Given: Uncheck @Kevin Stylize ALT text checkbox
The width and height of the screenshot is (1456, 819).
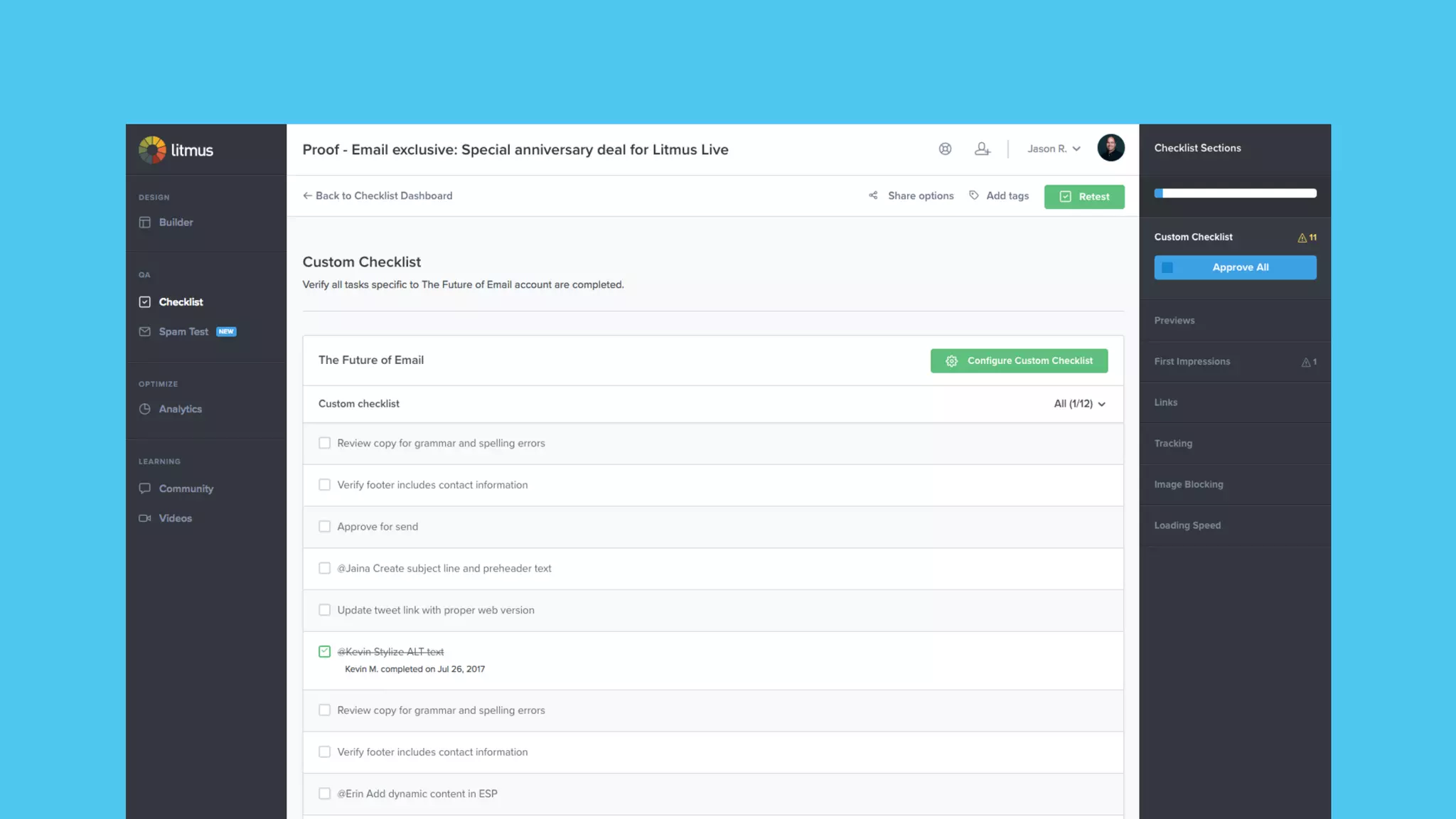Looking at the screenshot, I should pyautogui.click(x=325, y=651).
